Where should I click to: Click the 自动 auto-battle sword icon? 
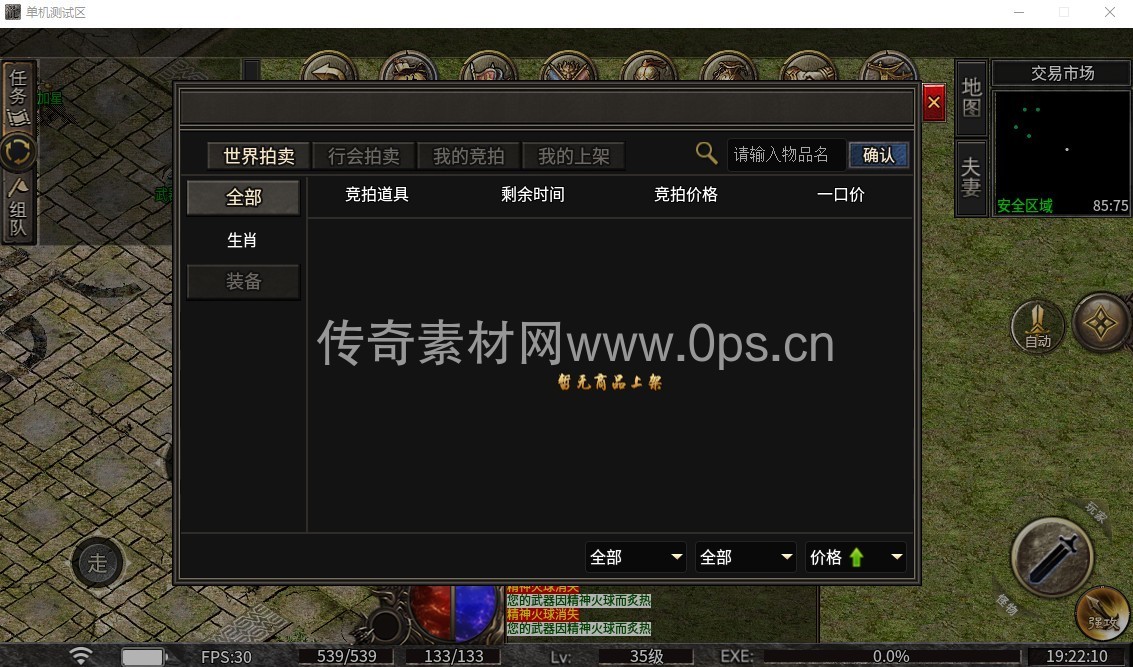pos(1038,325)
